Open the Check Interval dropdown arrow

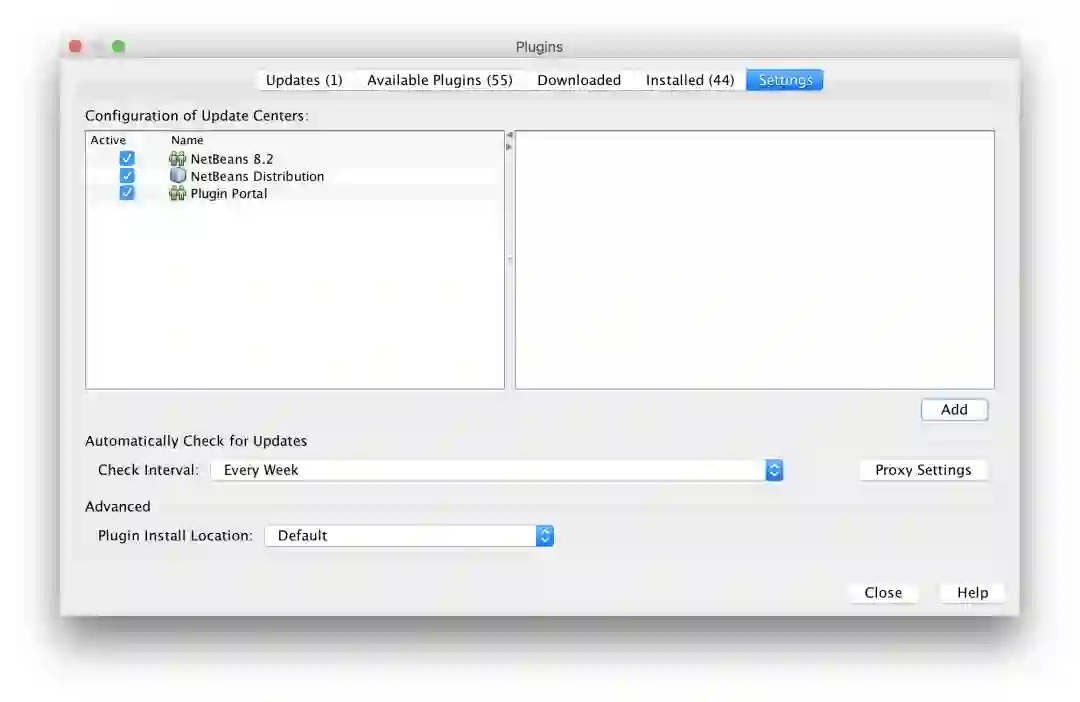774,470
